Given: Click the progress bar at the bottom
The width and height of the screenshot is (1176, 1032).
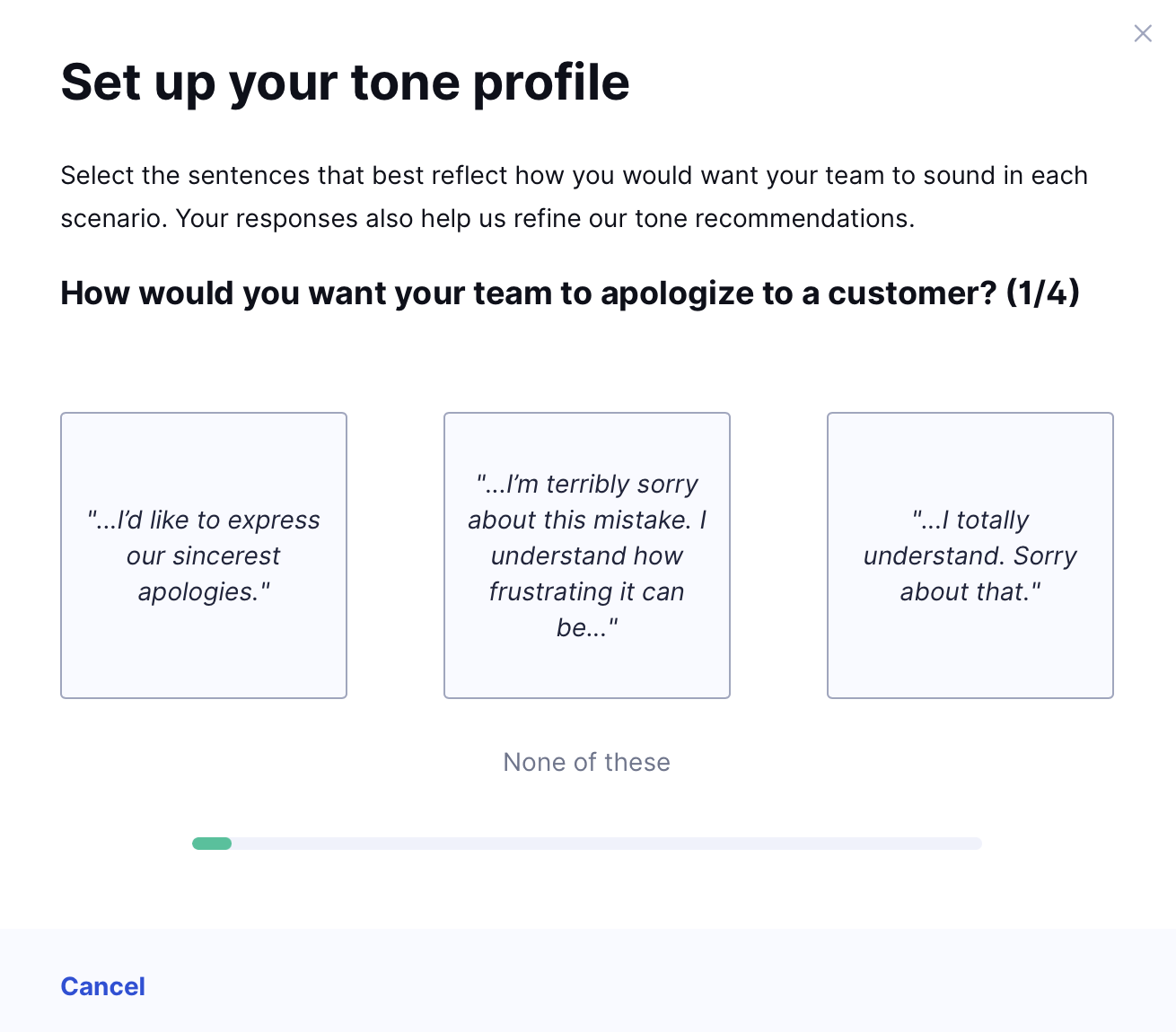Looking at the screenshot, I should (x=586, y=844).
